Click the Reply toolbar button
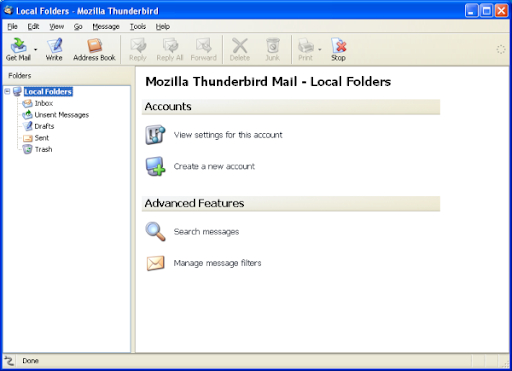 pyautogui.click(x=138, y=49)
